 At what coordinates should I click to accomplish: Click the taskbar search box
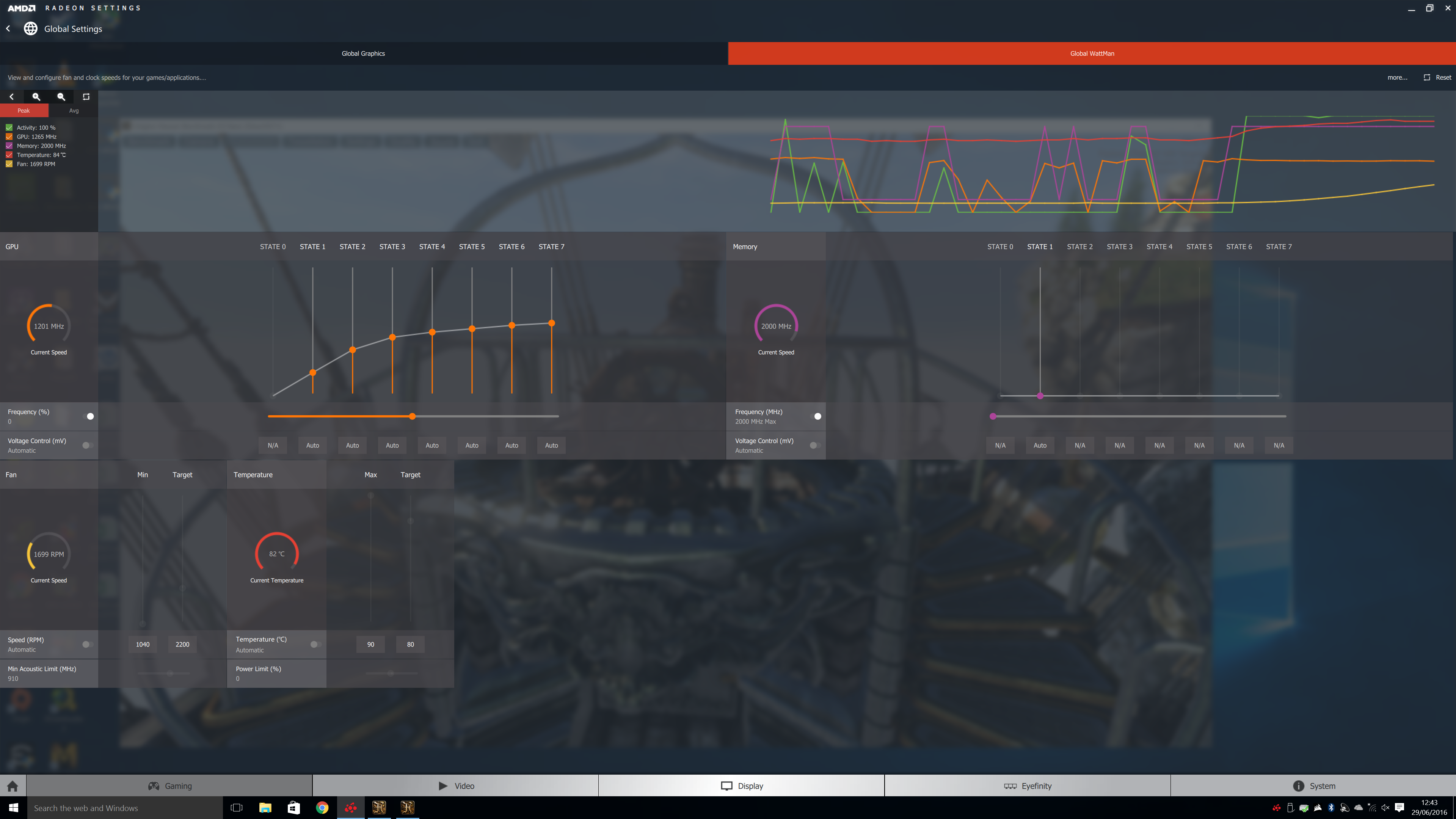point(125,808)
